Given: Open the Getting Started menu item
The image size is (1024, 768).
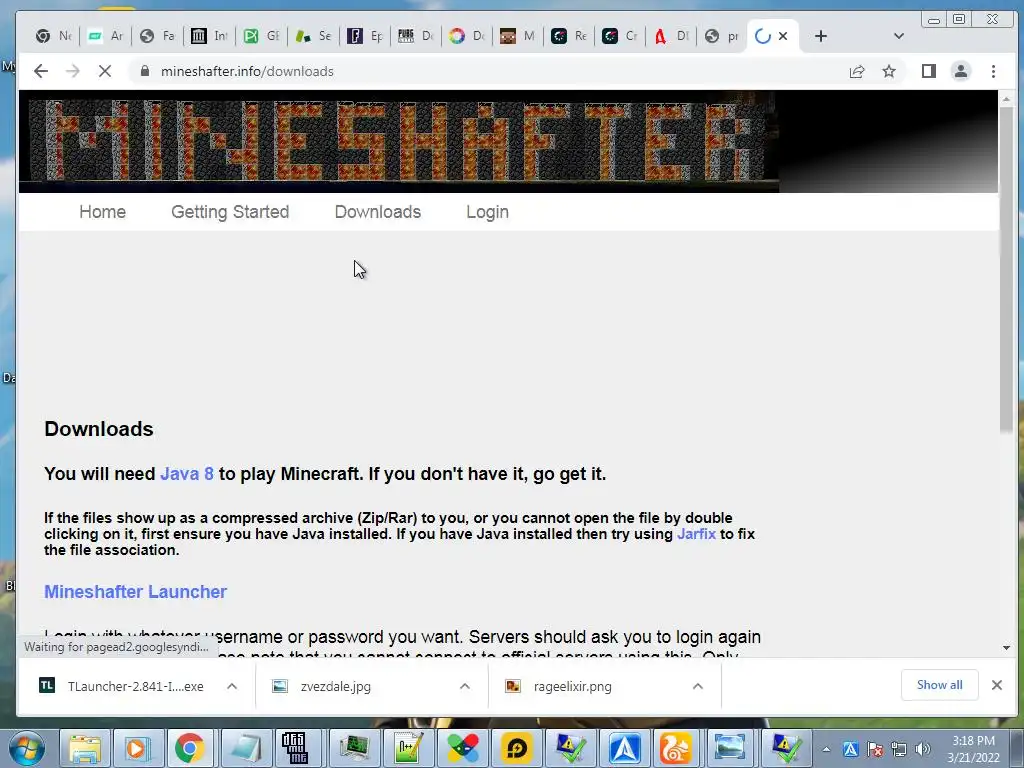Looking at the screenshot, I should pos(230,212).
